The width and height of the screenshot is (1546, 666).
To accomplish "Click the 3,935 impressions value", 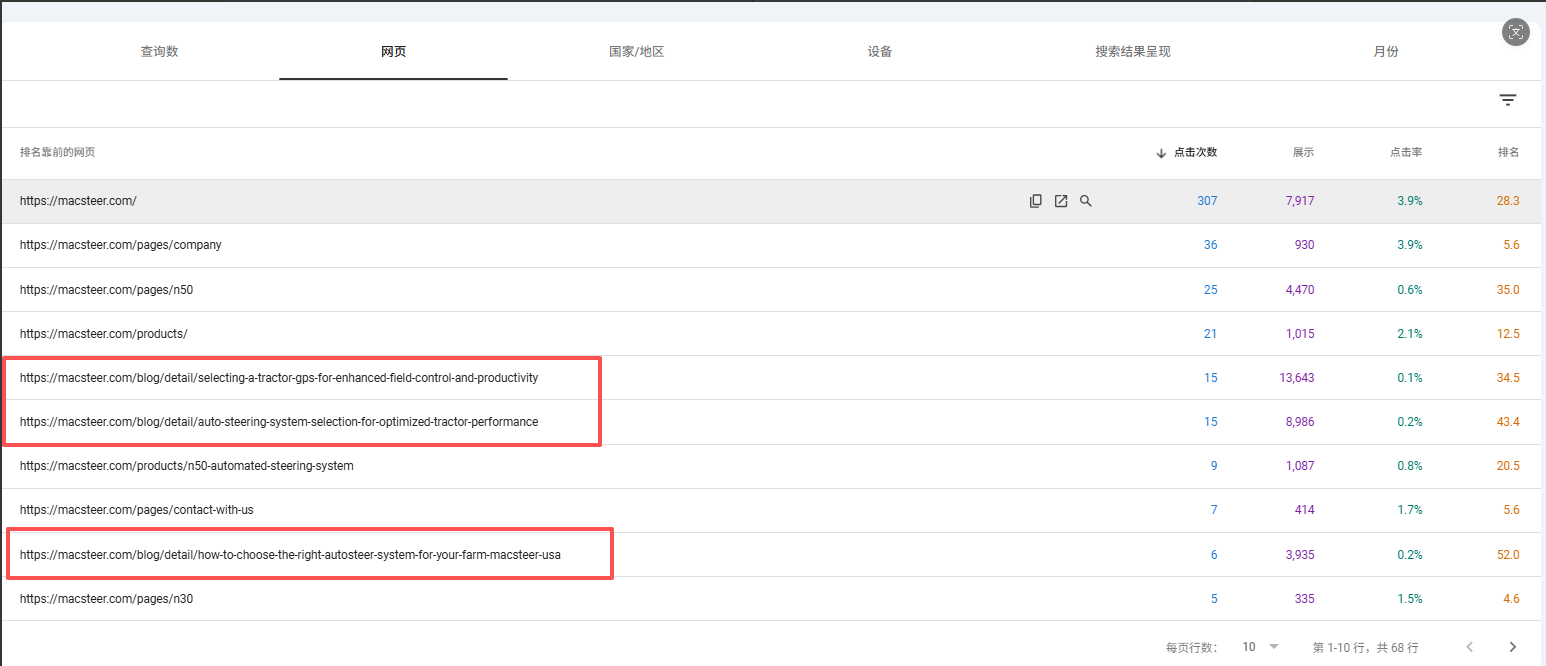I will coord(1300,555).
